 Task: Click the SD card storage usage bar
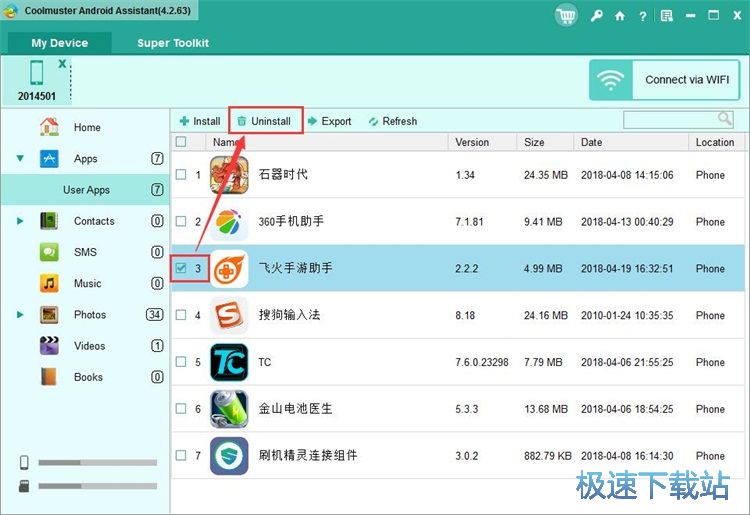pos(98,486)
